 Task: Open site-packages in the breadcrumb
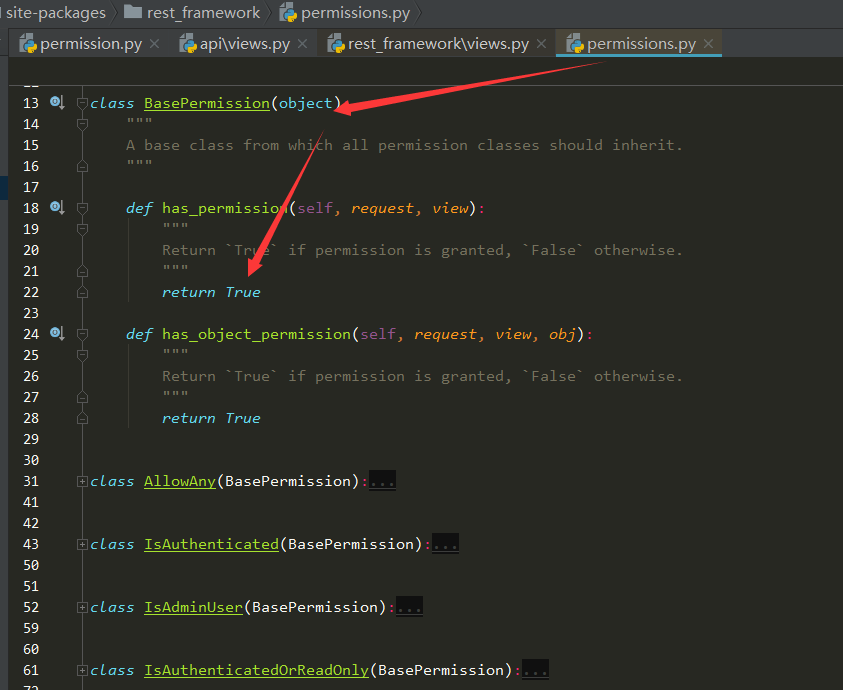pos(56,12)
